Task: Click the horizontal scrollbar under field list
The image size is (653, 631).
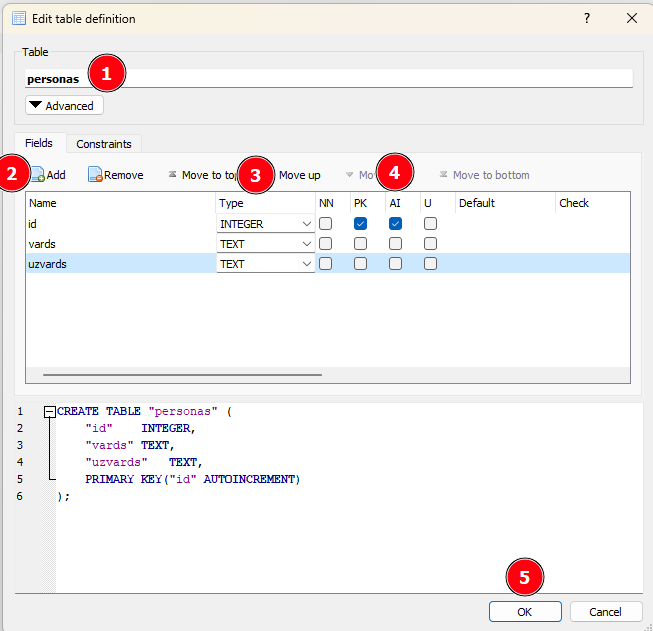Action: tap(180, 375)
